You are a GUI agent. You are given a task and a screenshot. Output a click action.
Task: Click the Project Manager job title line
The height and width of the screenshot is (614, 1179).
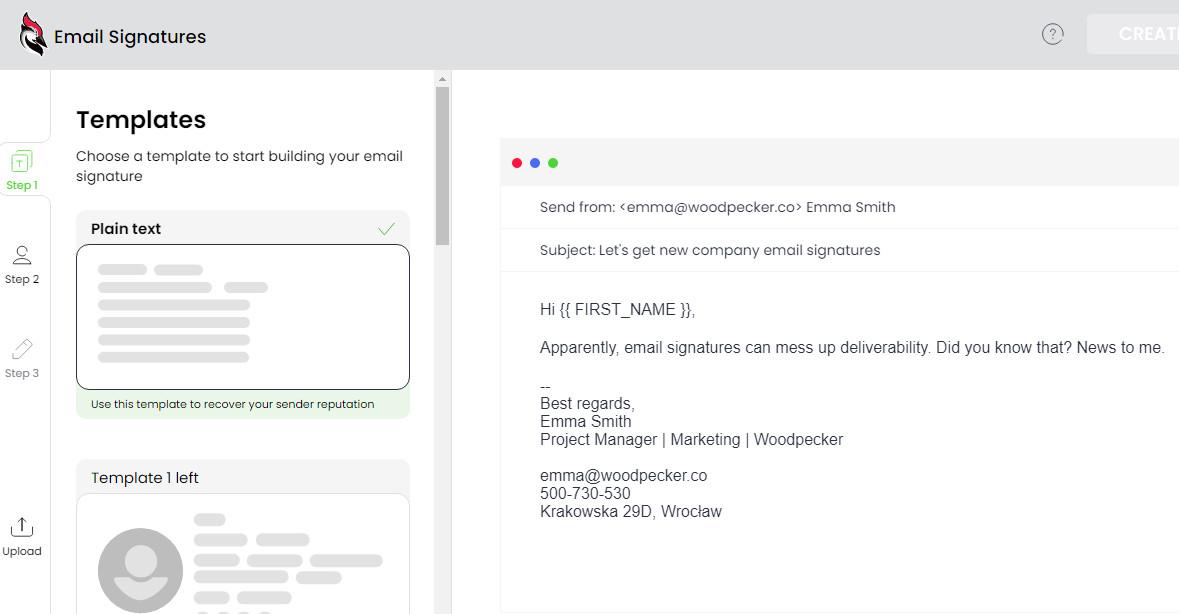click(x=691, y=440)
